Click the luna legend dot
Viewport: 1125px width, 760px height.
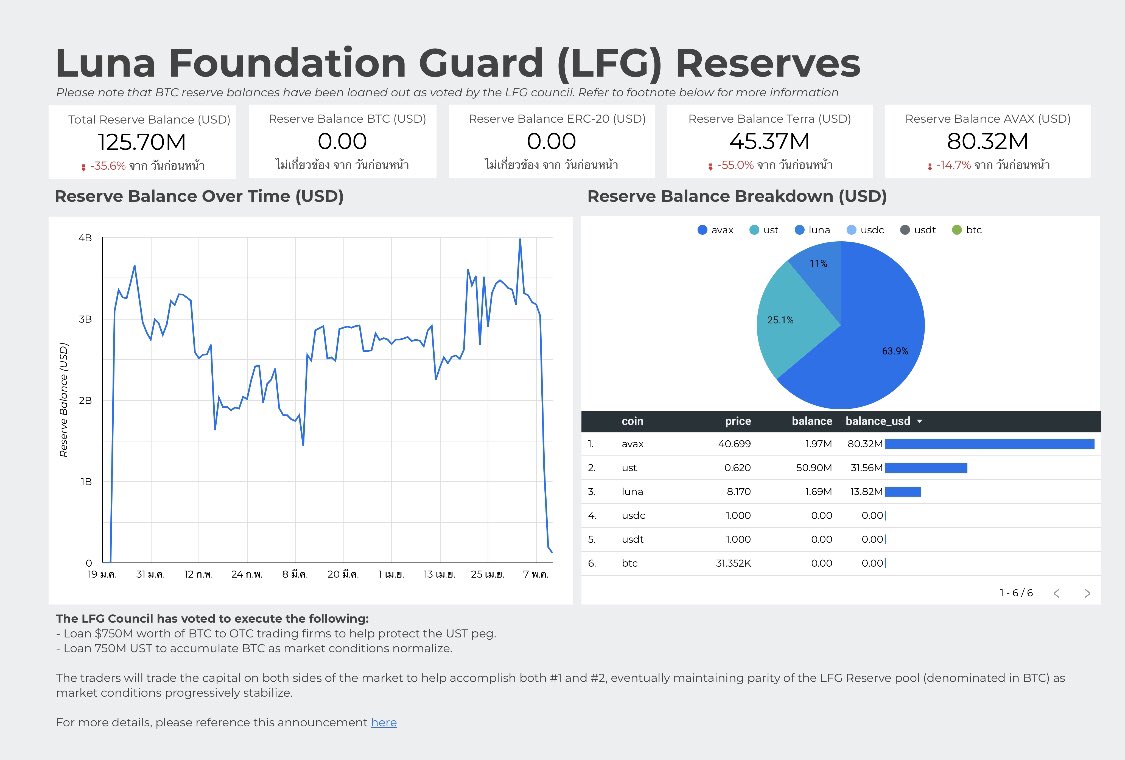click(800, 230)
